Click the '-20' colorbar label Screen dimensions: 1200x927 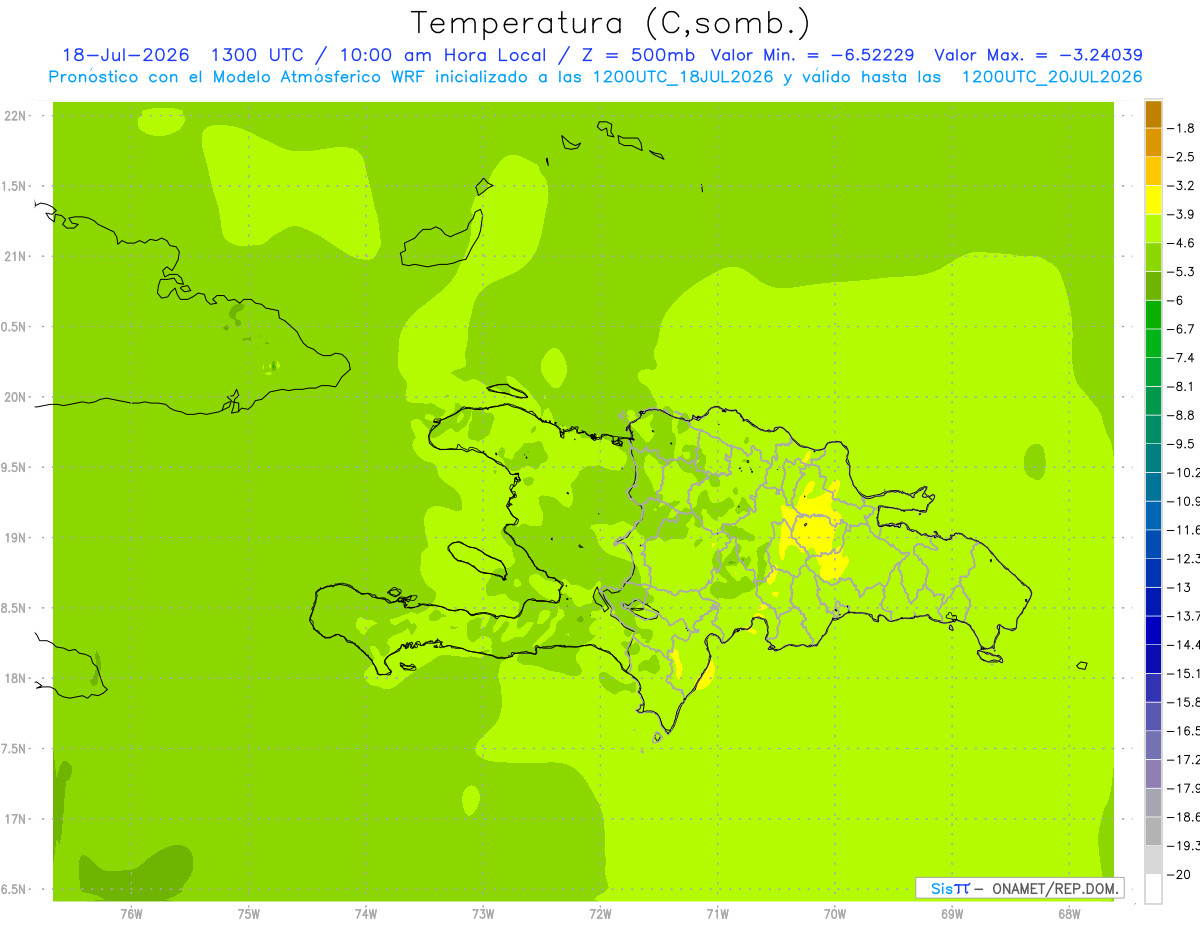1178,875
